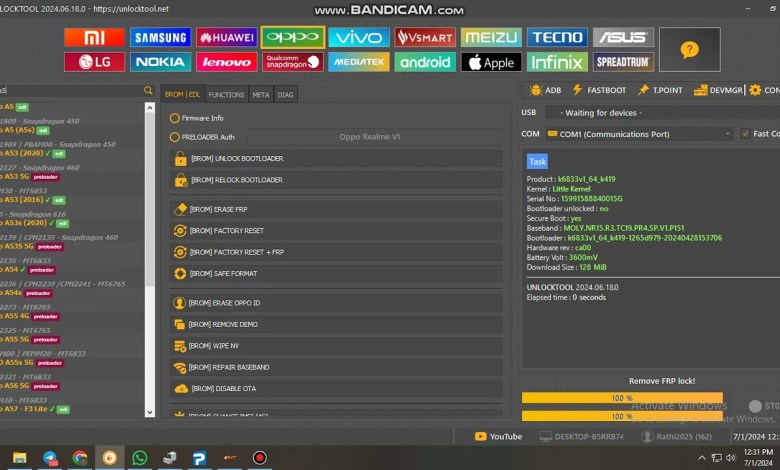Switch to the META tab
The image size is (780, 470).
coord(261,94)
